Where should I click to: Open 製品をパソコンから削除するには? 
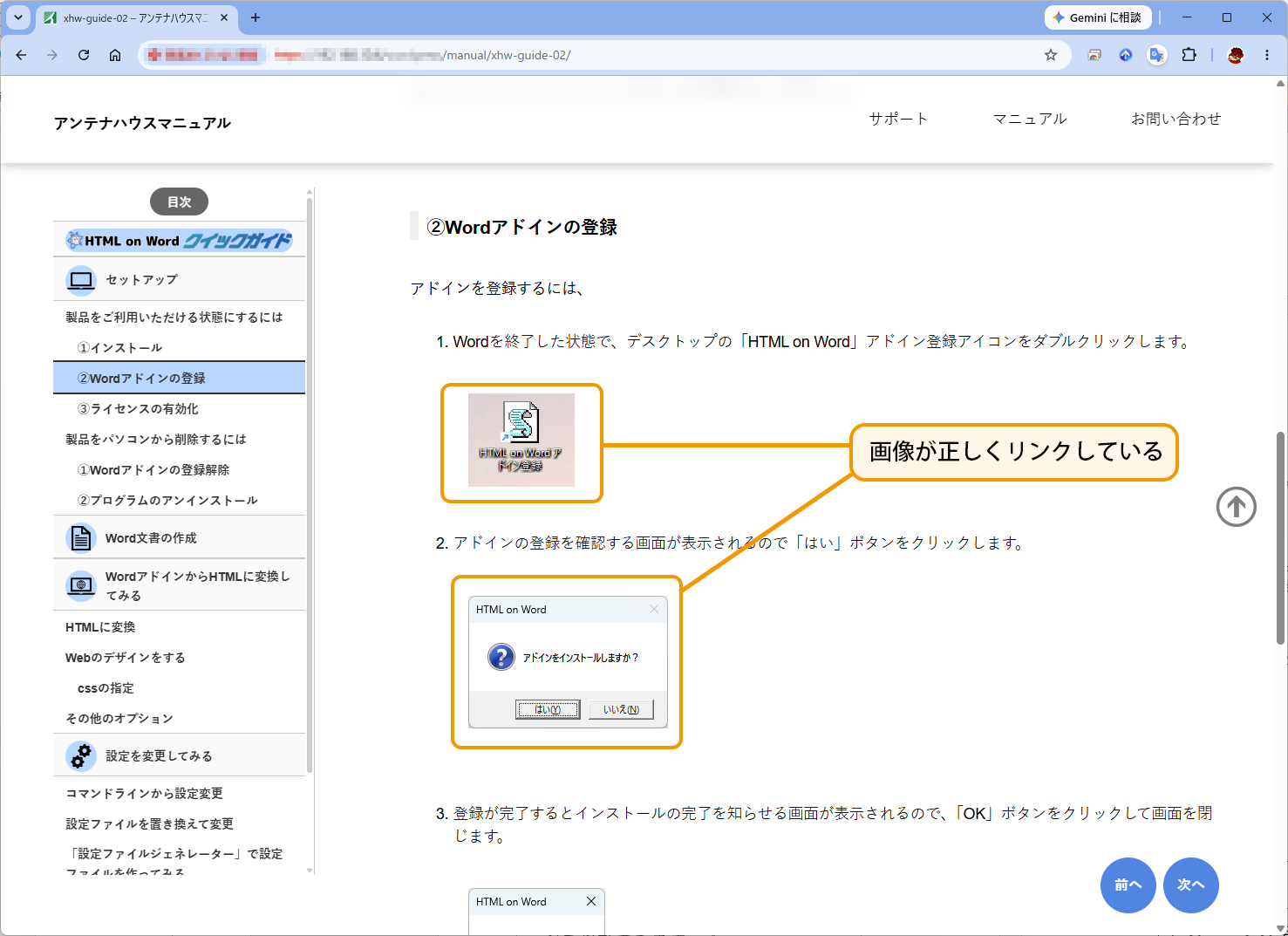pyautogui.click(x=156, y=440)
